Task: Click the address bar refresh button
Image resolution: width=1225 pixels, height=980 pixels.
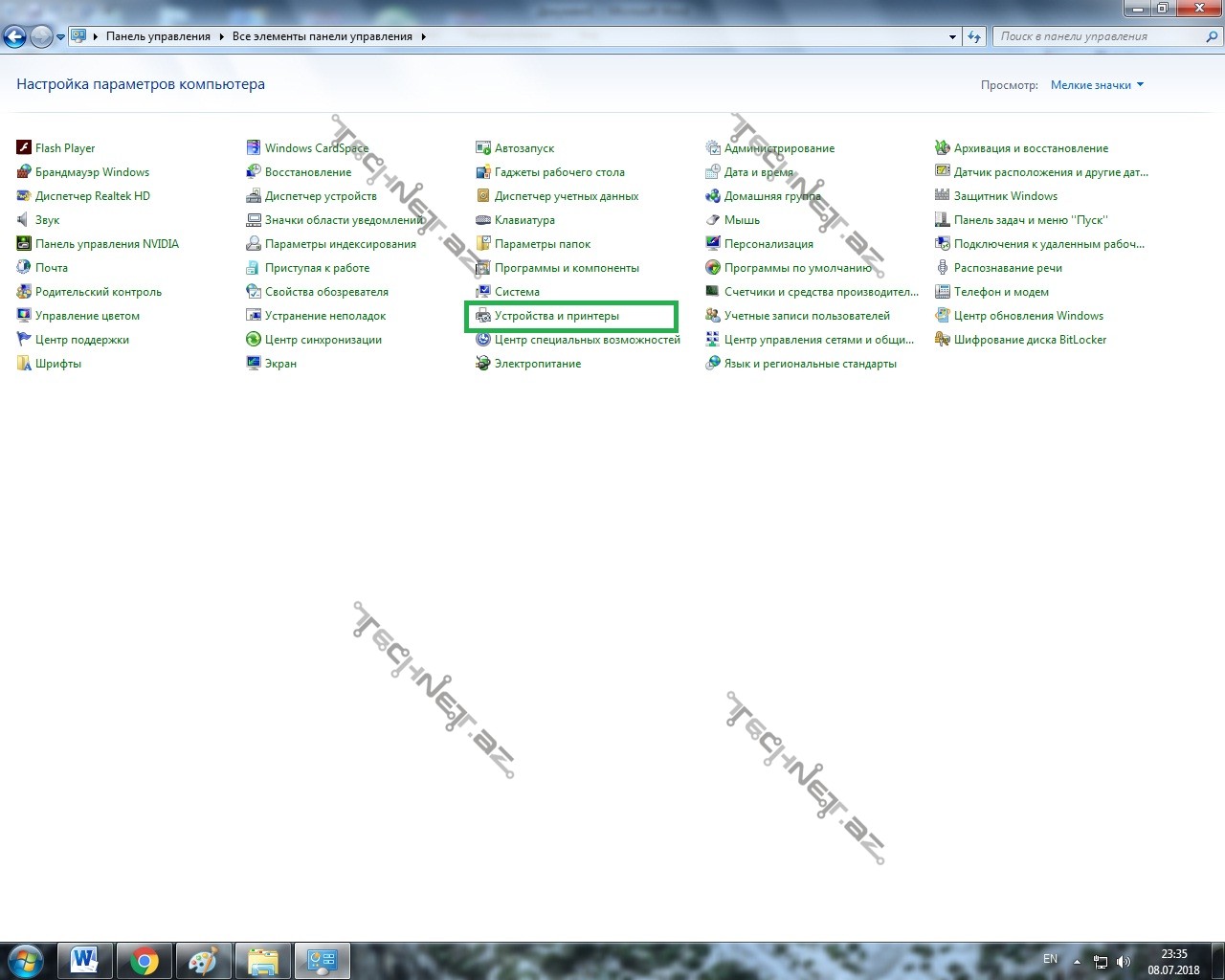Action: 974,36
